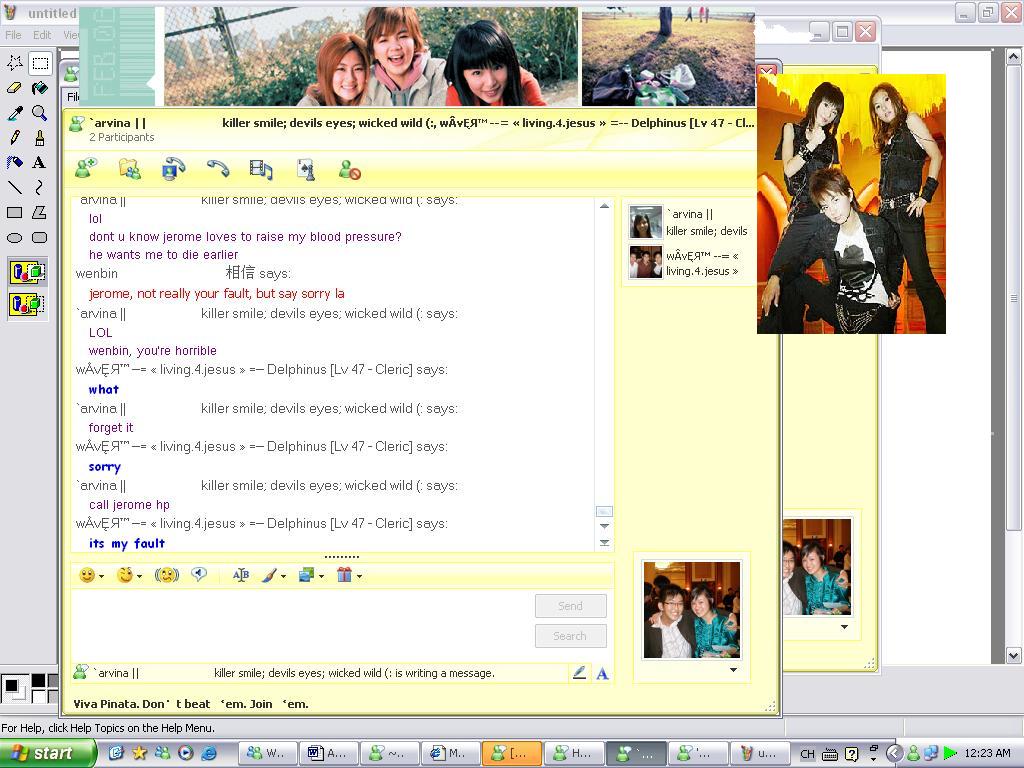Select the gray color swatch in palette

click(x=54, y=680)
